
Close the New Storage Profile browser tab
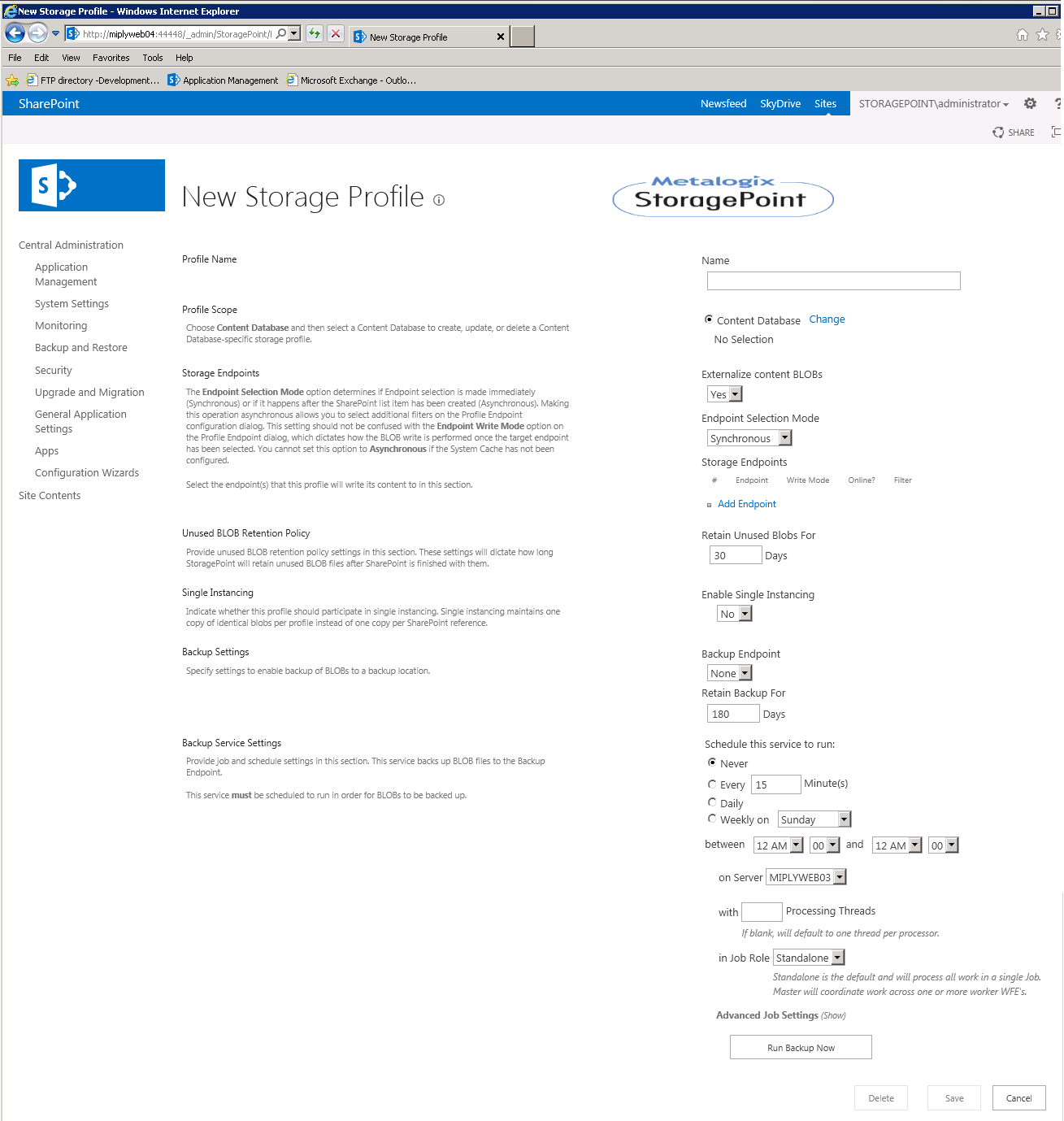click(500, 37)
